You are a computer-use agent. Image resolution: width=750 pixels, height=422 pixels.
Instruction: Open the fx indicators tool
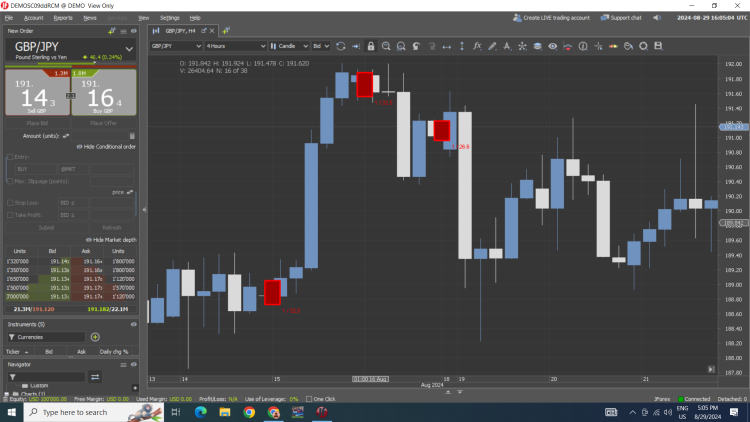click(477, 46)
